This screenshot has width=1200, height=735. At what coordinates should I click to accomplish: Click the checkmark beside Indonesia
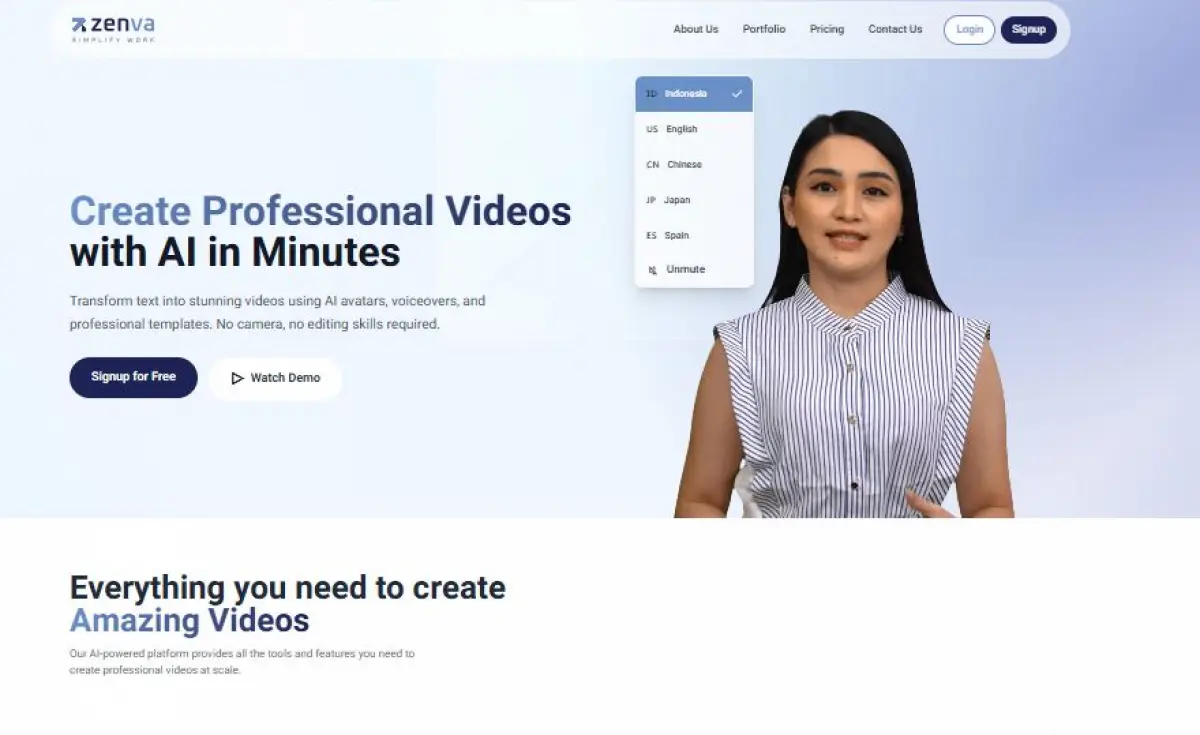(x=737, y=94)
